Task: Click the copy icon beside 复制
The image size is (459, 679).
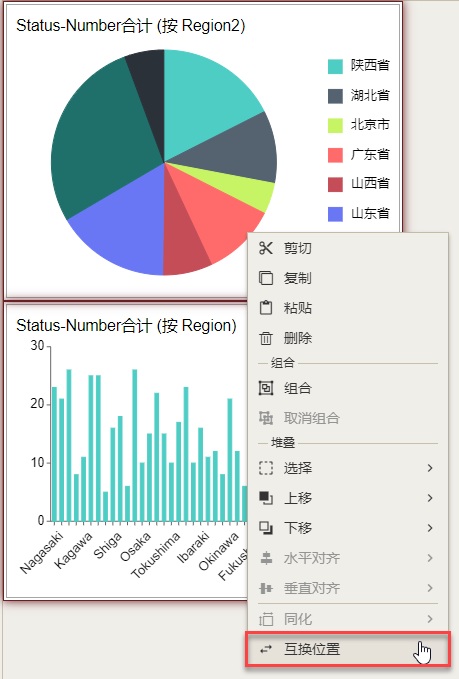Action: pyautogui.click(x=265, y=278)
